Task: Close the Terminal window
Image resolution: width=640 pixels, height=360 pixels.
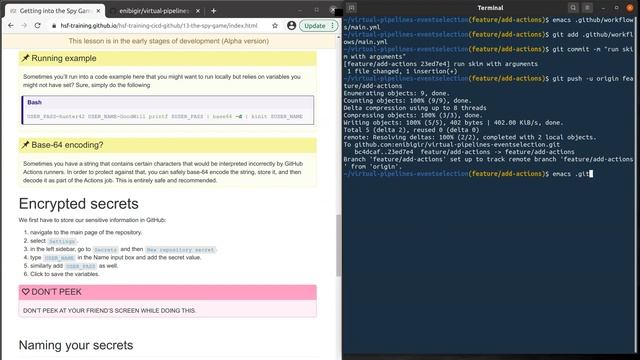Action: (630, 7)
